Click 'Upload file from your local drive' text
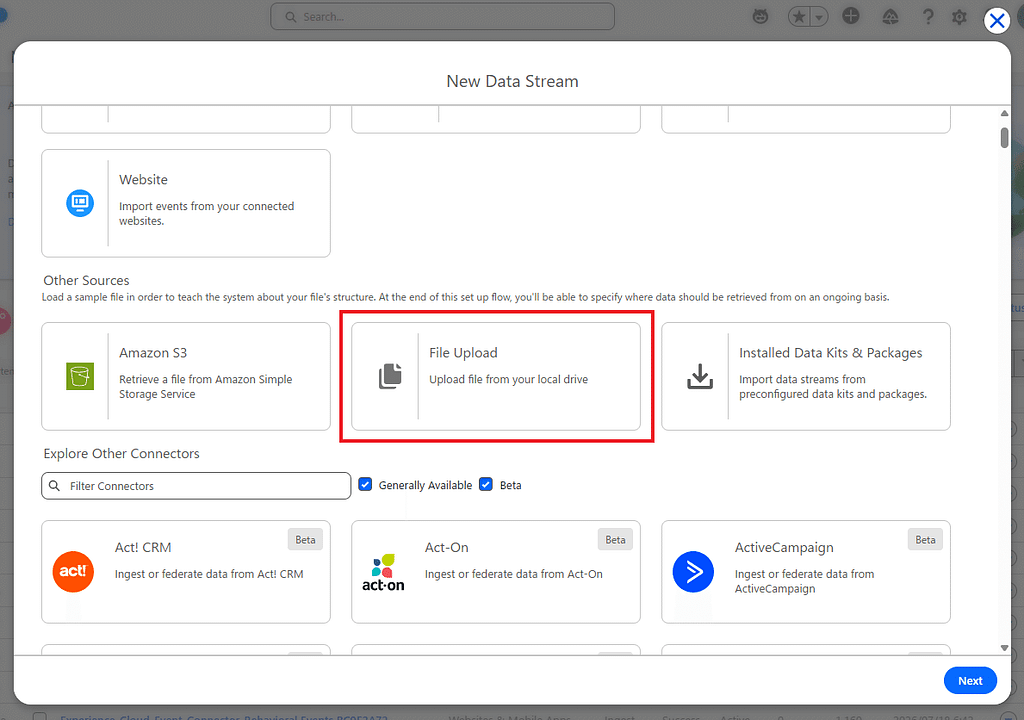Image resolution: width=1024 pixels, height=720 pixels. 508,380
